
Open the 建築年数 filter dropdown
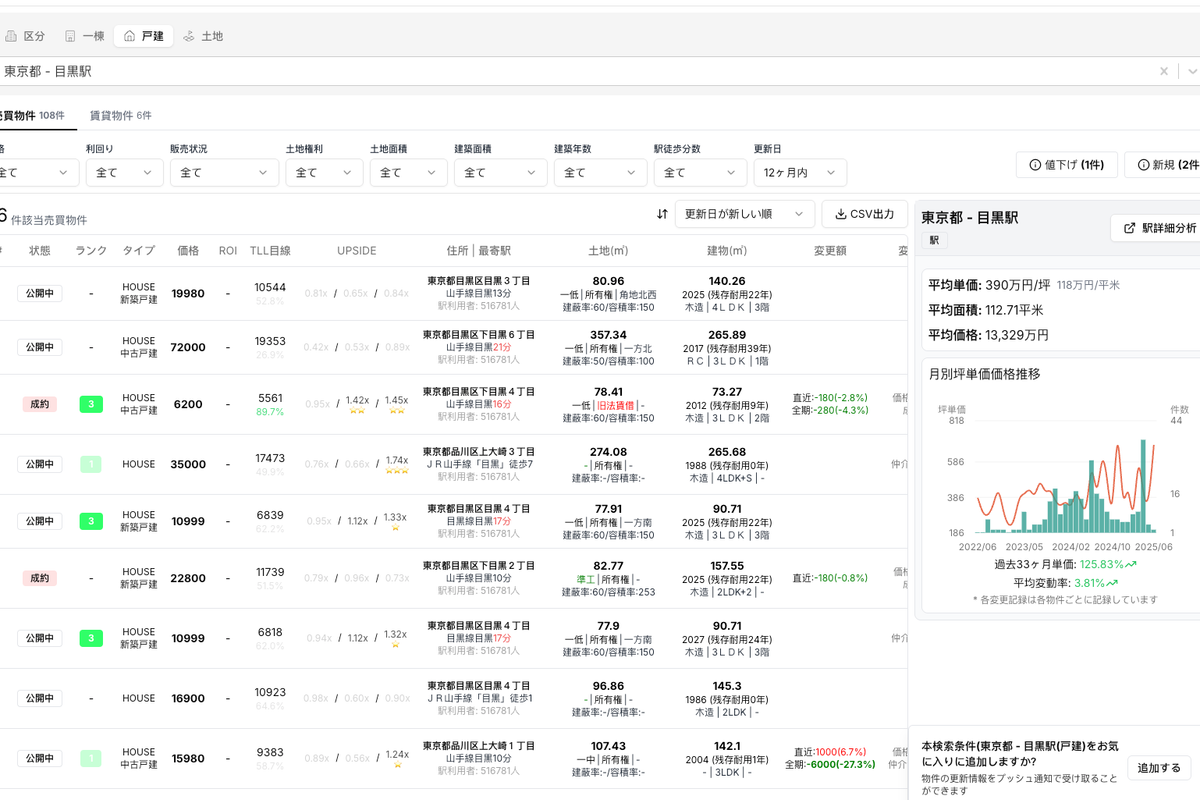point(600,172)
